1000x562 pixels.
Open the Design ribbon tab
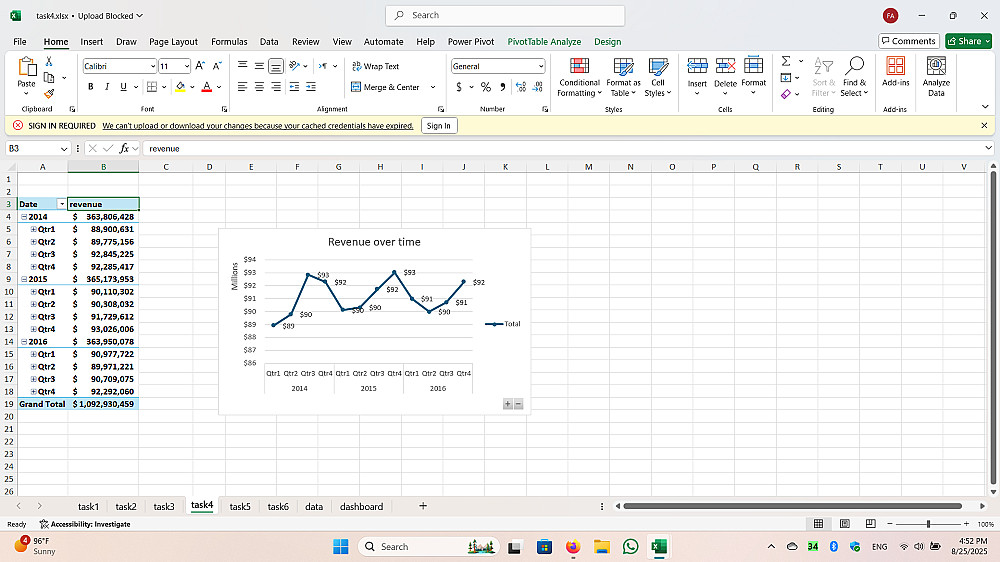[x=607, y=41]
